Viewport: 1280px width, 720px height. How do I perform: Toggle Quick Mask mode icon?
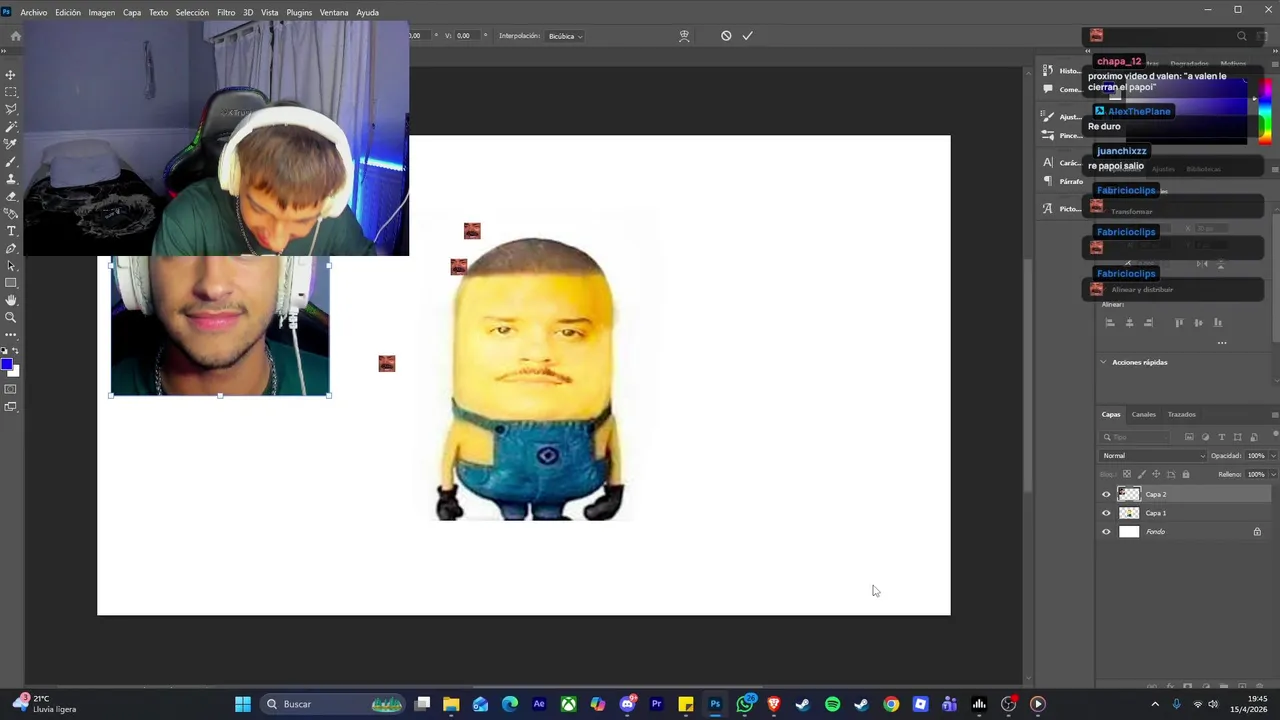[x=11, y=389]
